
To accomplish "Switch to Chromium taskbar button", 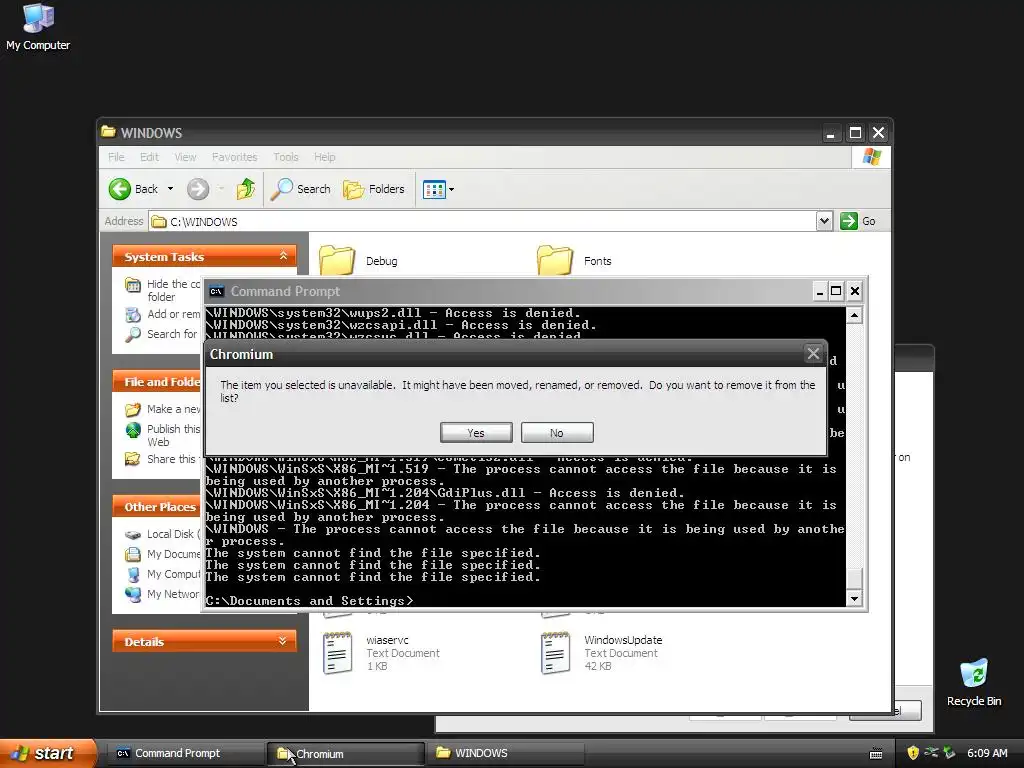I will 345,754.
